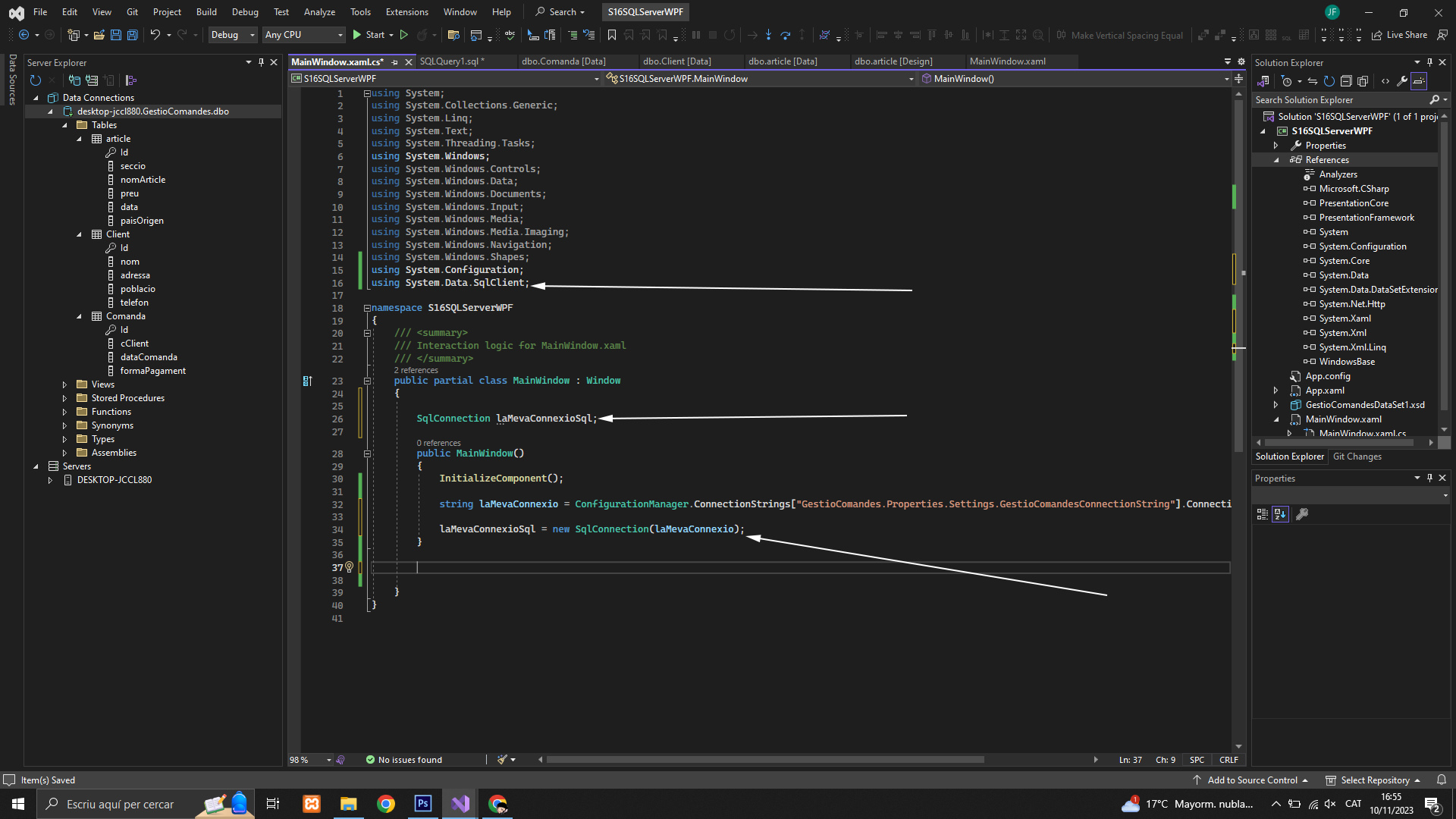Toggle a bookmark on the current line
The width and height of the screenshot is (1456, 819).
(612, 35)
